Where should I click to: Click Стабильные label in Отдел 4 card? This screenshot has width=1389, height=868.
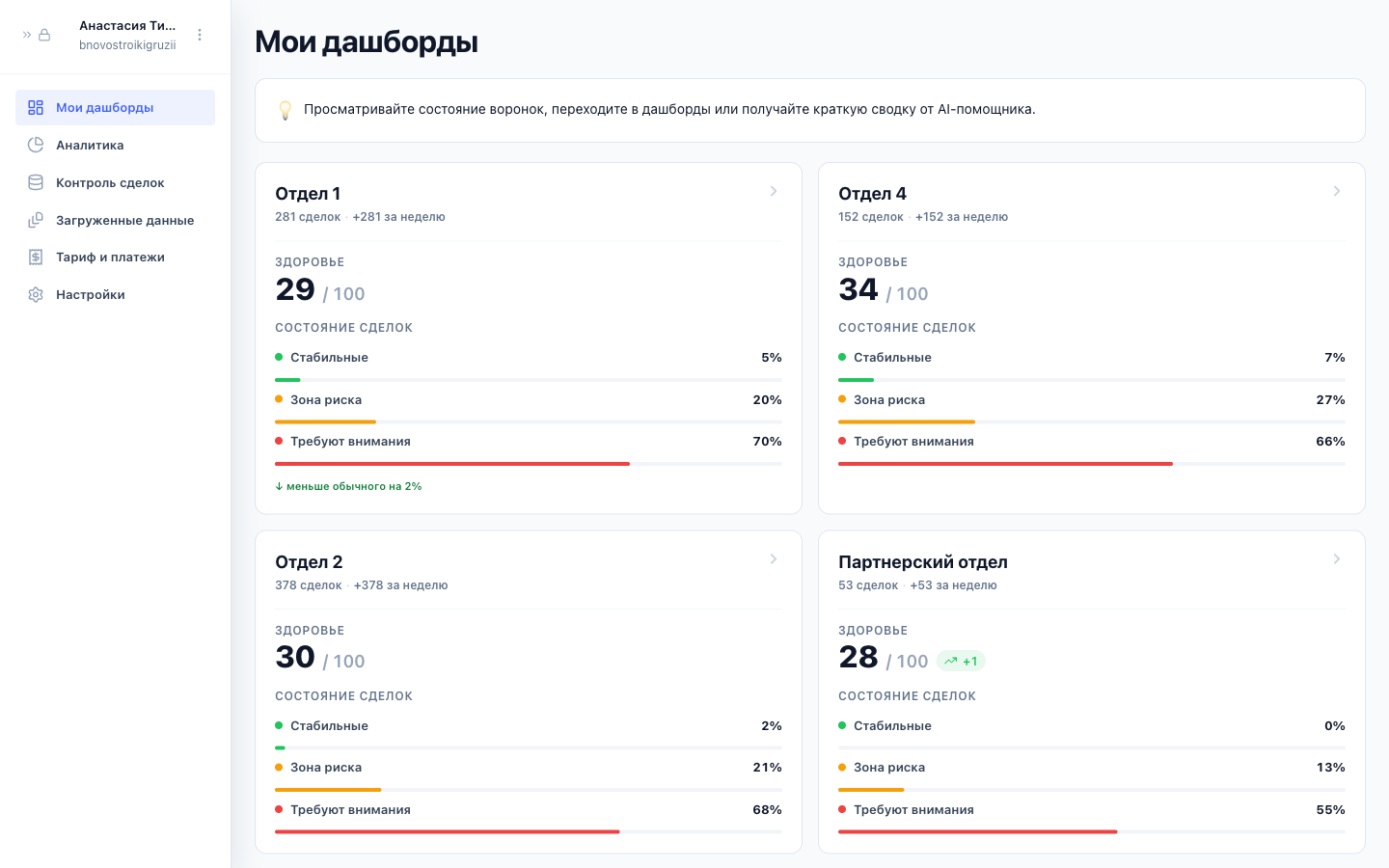click(x=892, y=358)
